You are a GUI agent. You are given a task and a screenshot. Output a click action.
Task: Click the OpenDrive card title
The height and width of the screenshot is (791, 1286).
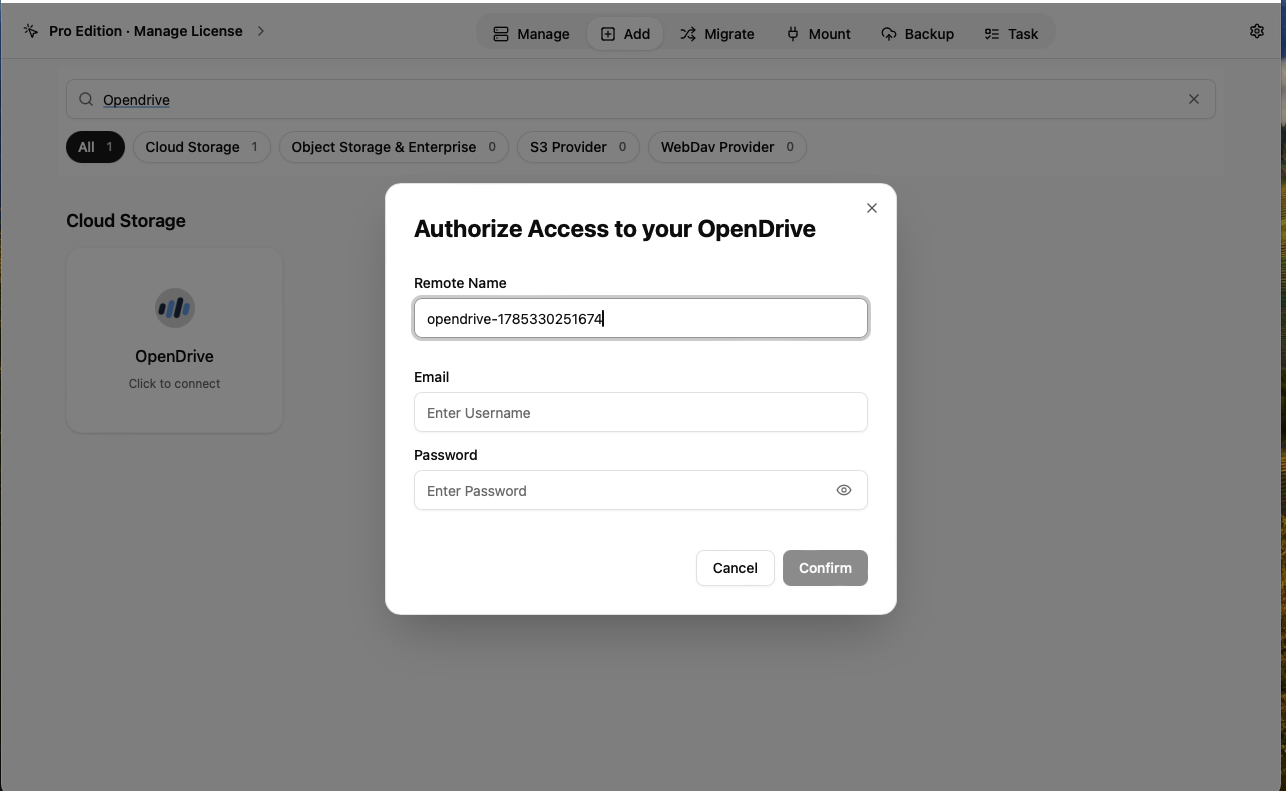[x=174, y=356]
